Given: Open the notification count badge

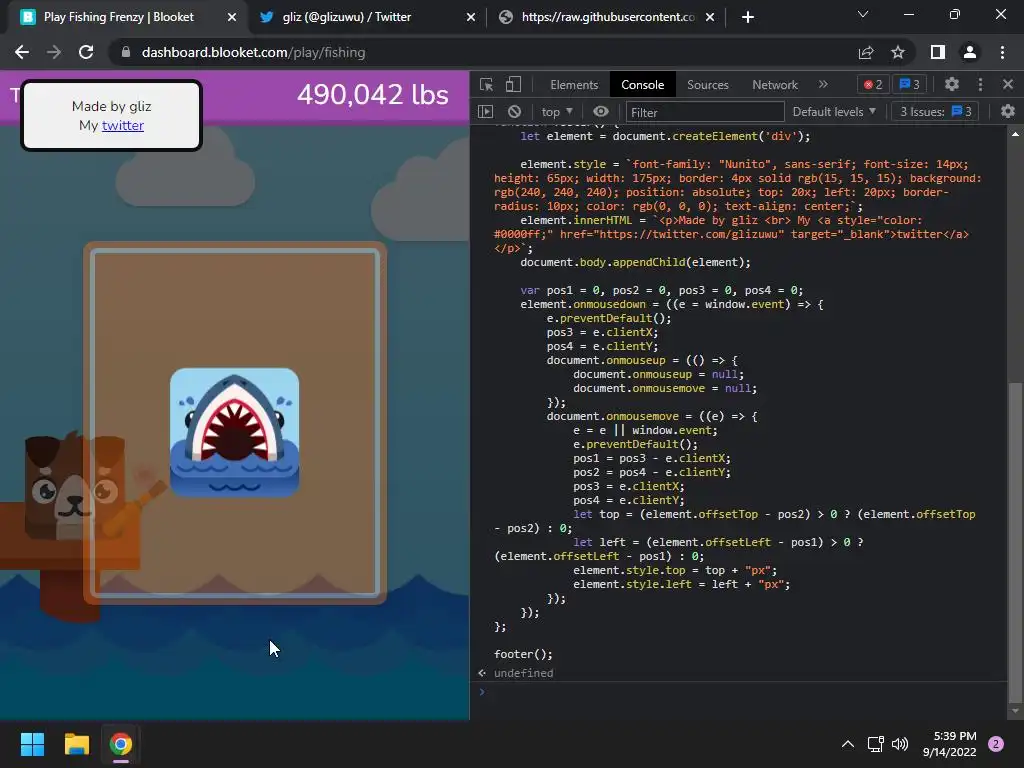Looking at the screenshot, I should coord(995,744).
